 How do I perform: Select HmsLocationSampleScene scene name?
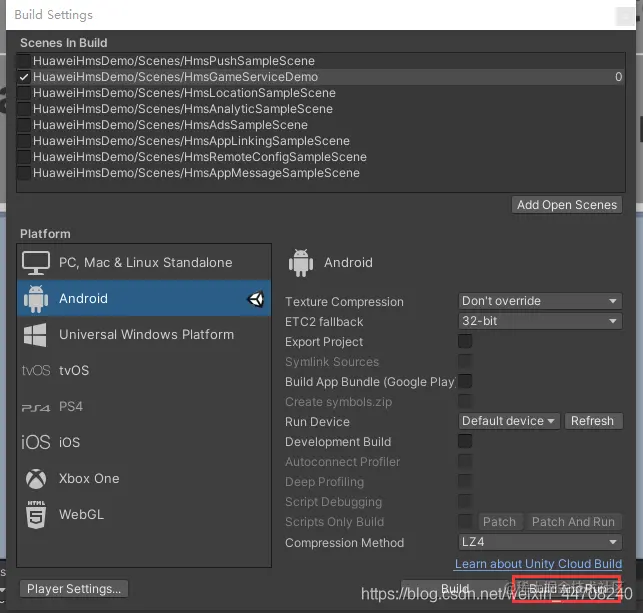tap(185, 93)
